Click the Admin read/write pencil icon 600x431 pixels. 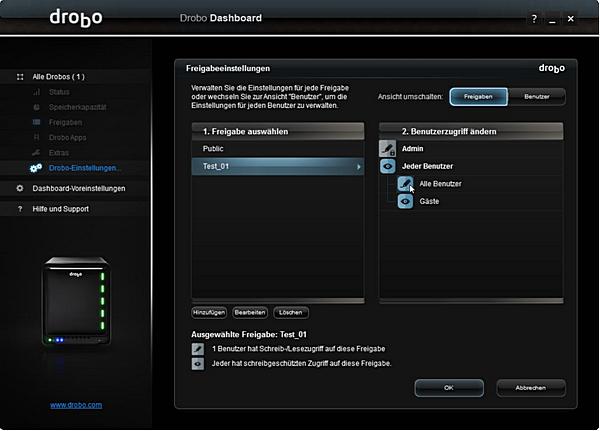tap(387, 149)
